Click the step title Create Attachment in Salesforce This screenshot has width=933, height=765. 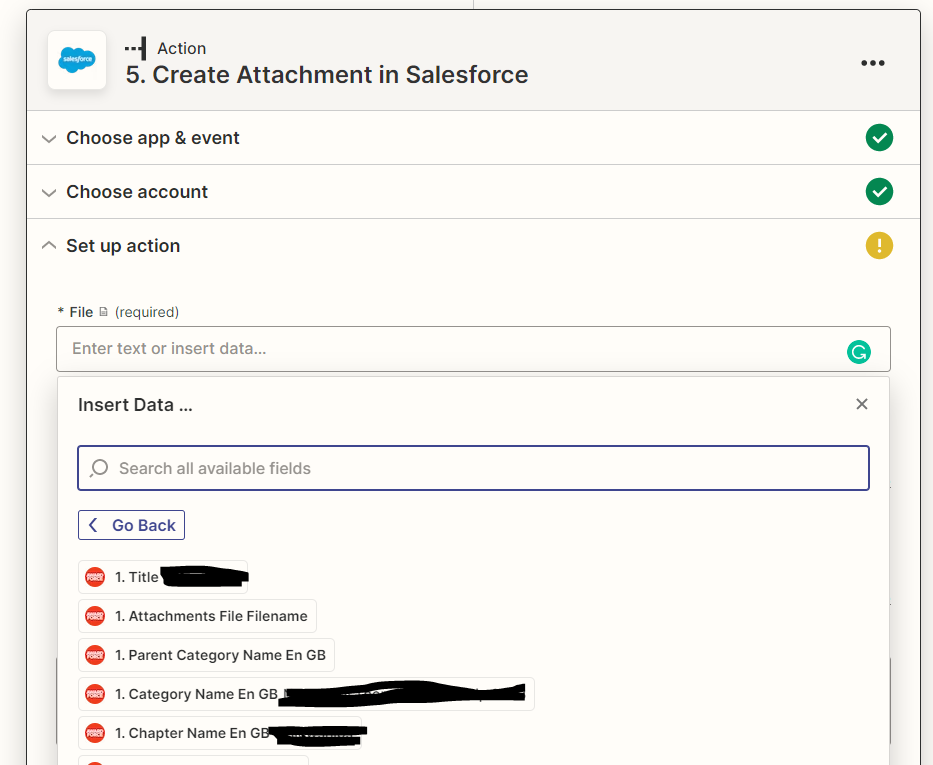click(x=327, y=75)
